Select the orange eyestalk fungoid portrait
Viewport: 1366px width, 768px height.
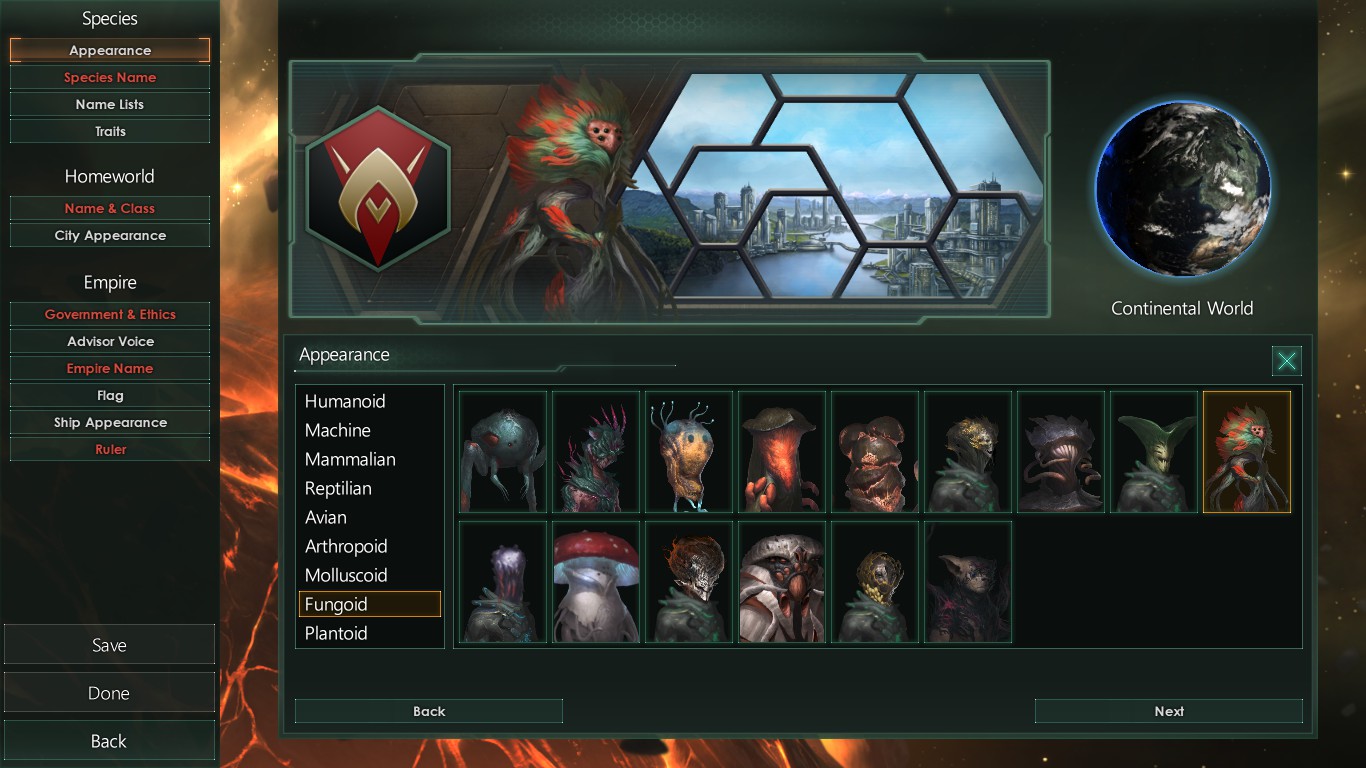pos(689,452)
